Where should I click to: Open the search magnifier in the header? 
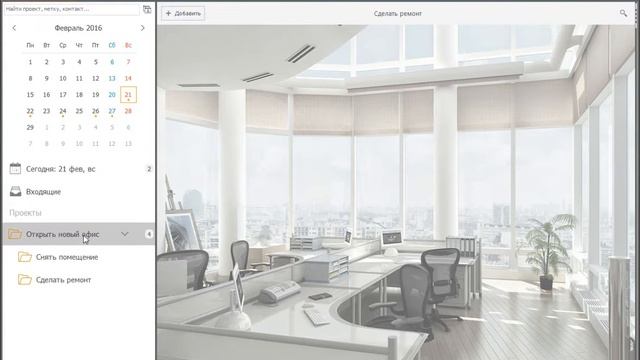(x=623, y=13)
